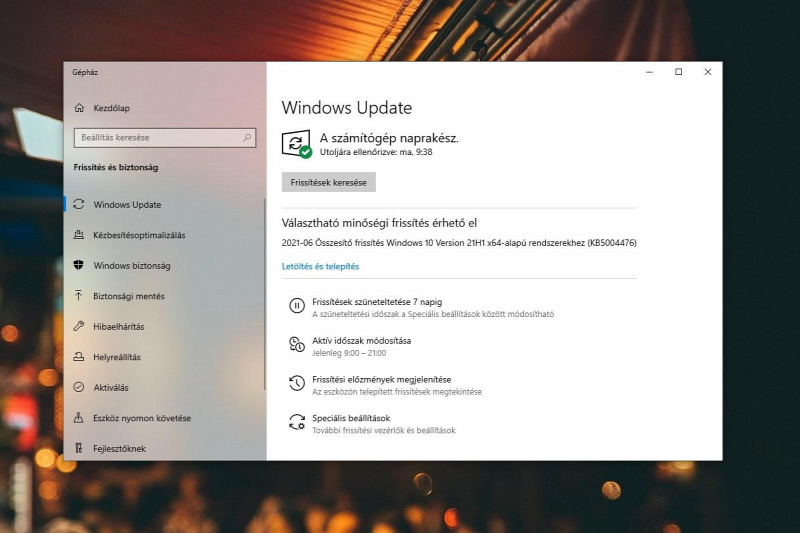Click the Utoljára ellenőrizve: ma, 9:38 text
The image size is (800, 533).
point(376,152)
